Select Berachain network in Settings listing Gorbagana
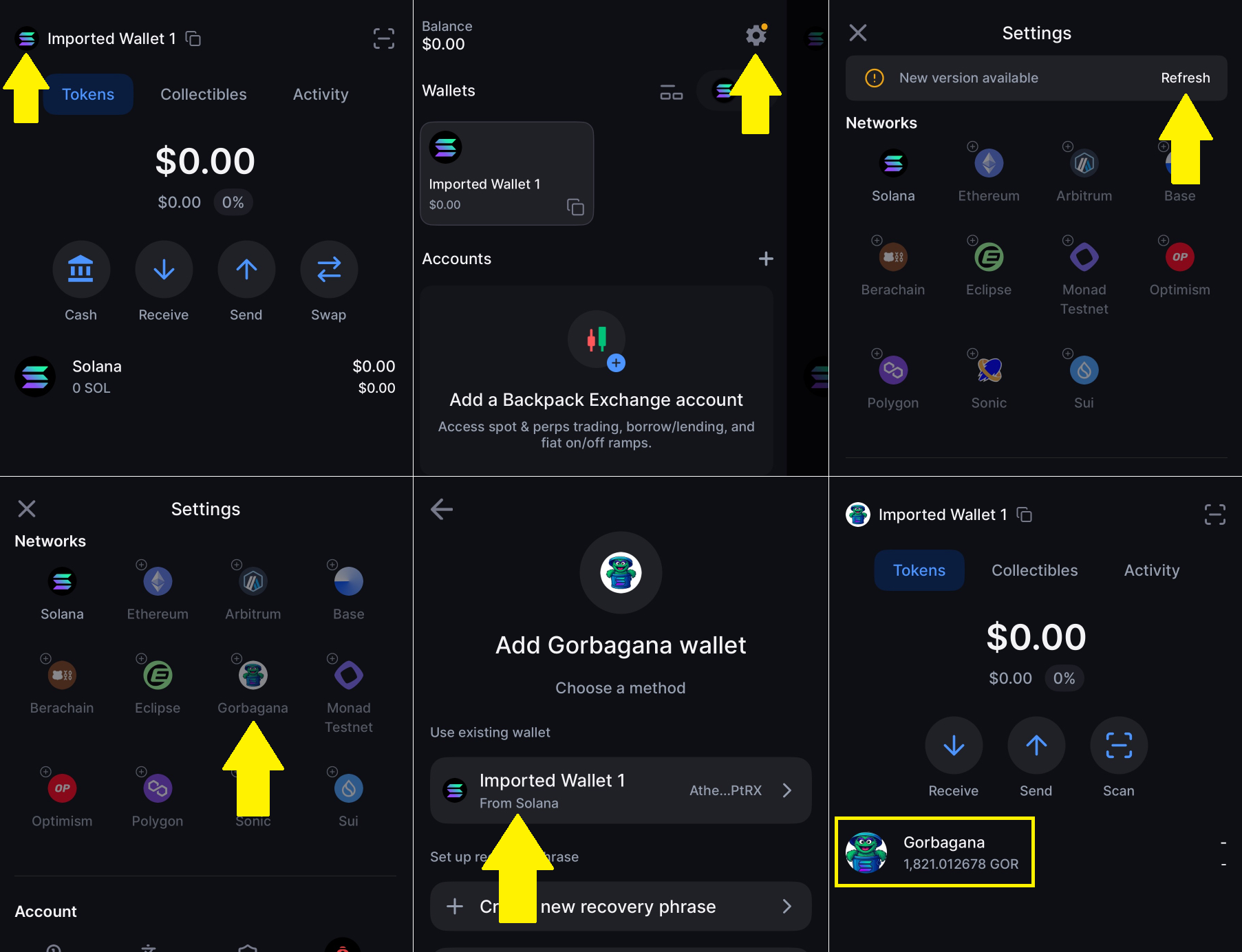 click(62, 675)
